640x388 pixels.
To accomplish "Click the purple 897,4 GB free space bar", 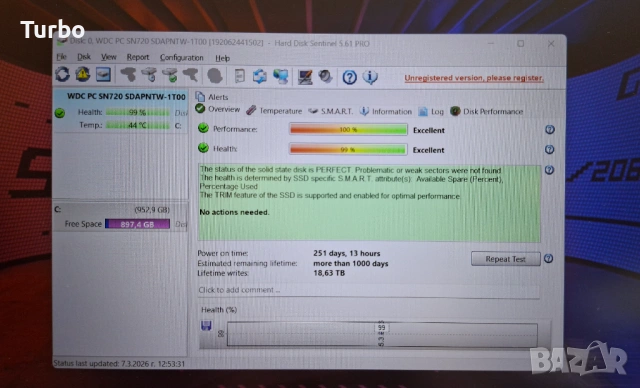I will [138, 224].
